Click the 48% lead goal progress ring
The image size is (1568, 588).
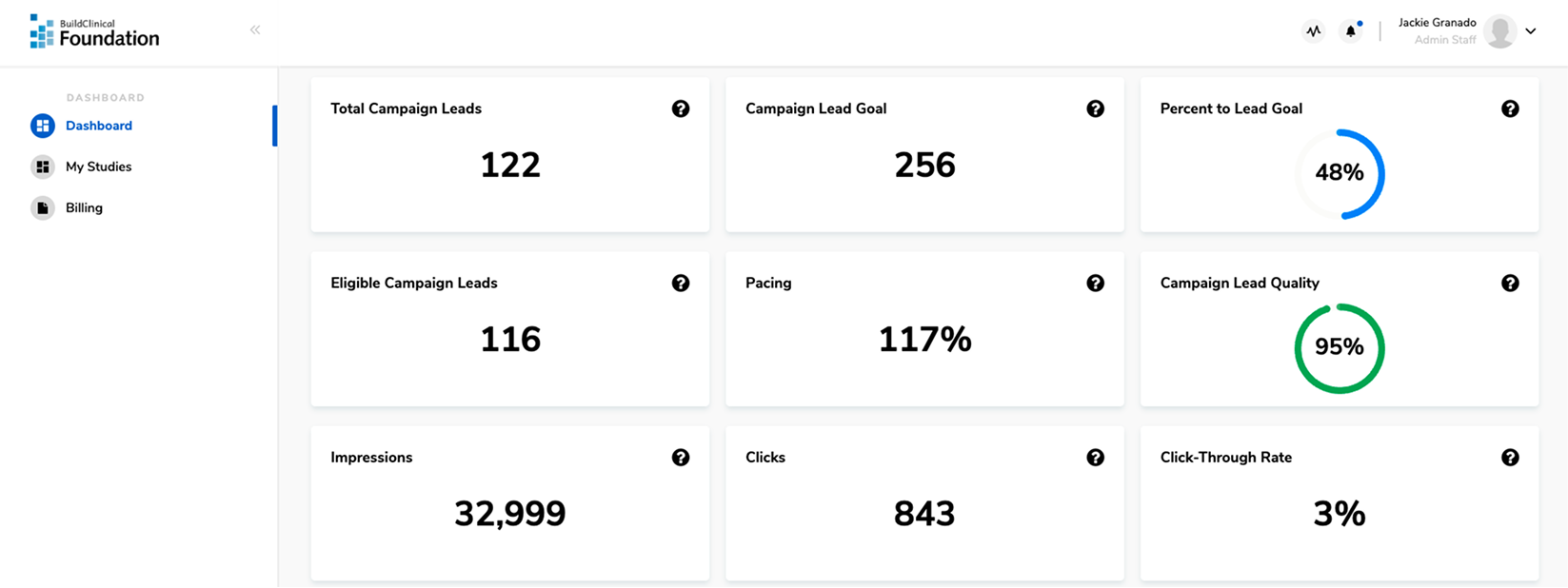(1340, 173)
